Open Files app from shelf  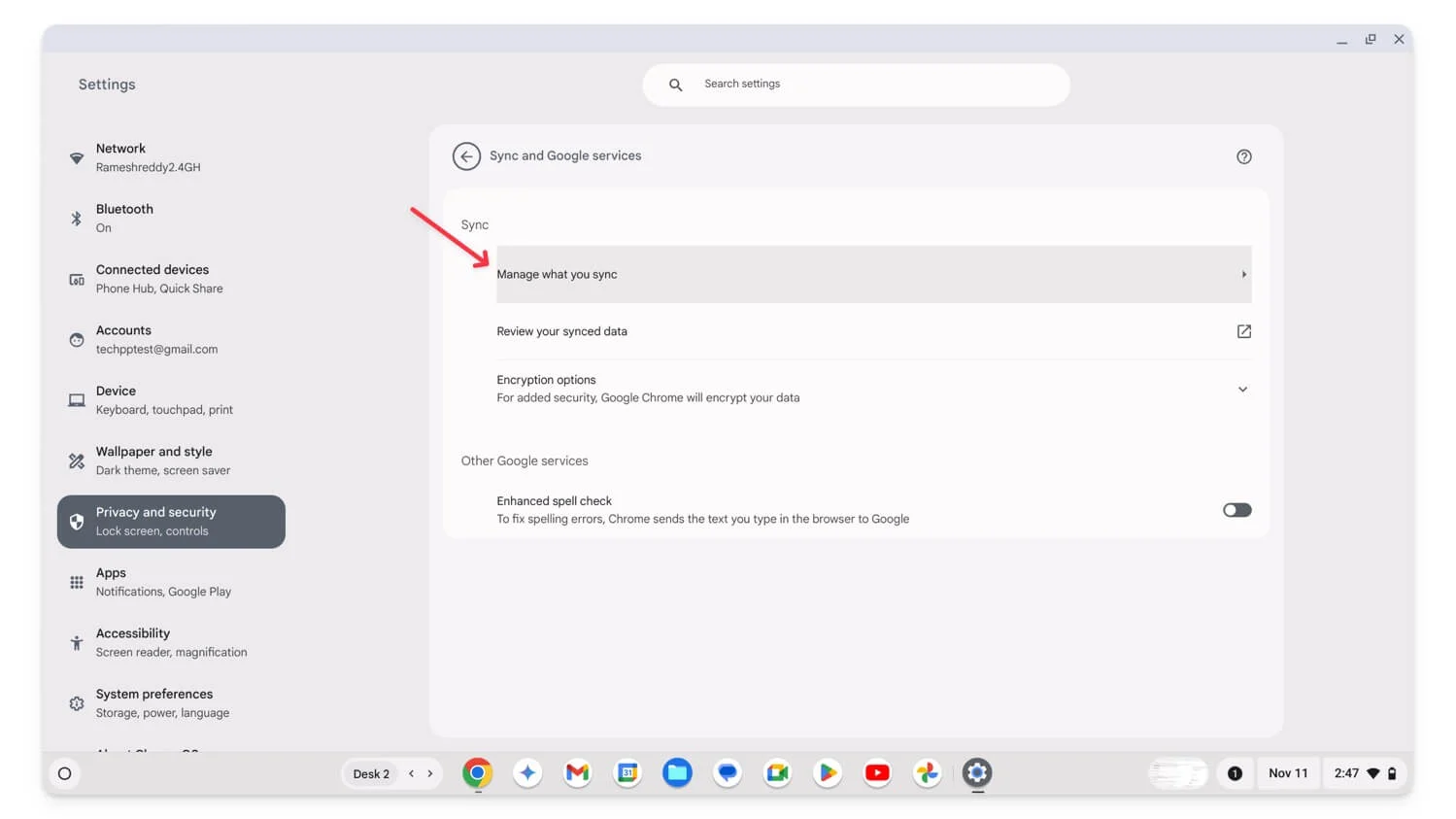(x=677, y=773)
